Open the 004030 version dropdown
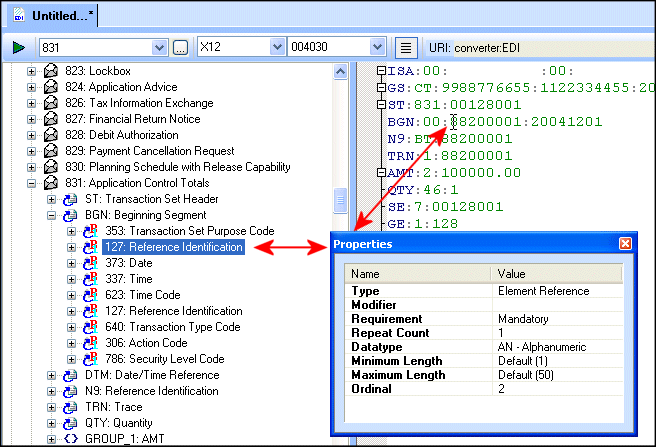The width and height of the screenshot is (656, 447). [376, 47]
